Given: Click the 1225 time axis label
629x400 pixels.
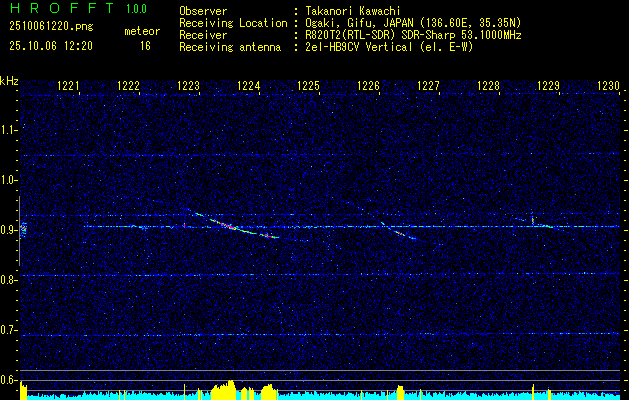Looking at the screenshot, I should (308, 86).
